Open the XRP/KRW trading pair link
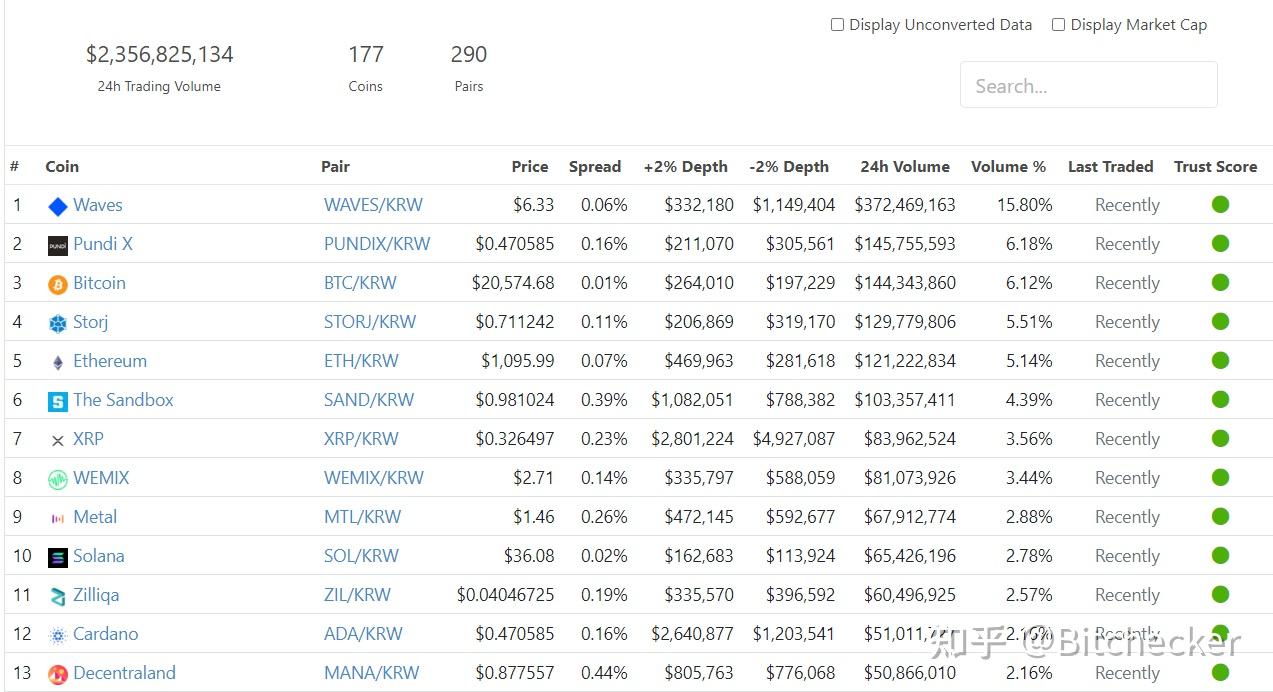This screenshot has width=1273, height=692. click(361, 439)
